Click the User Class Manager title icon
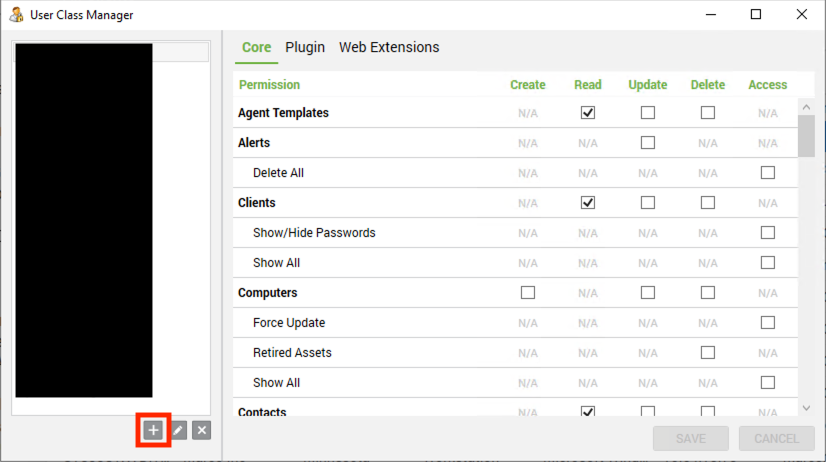Viewport: 826px width, 462px height. coord(16,15)
